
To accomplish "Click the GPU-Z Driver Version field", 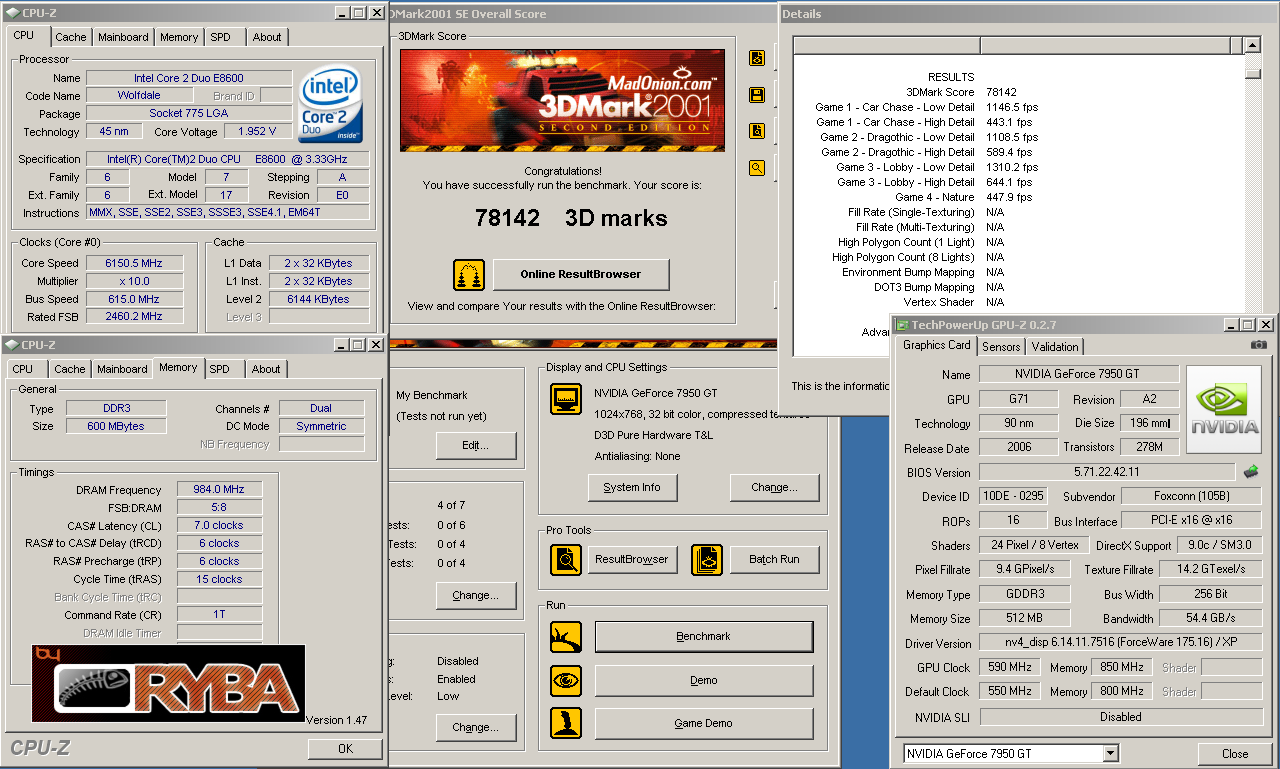I will (1120, 643).
